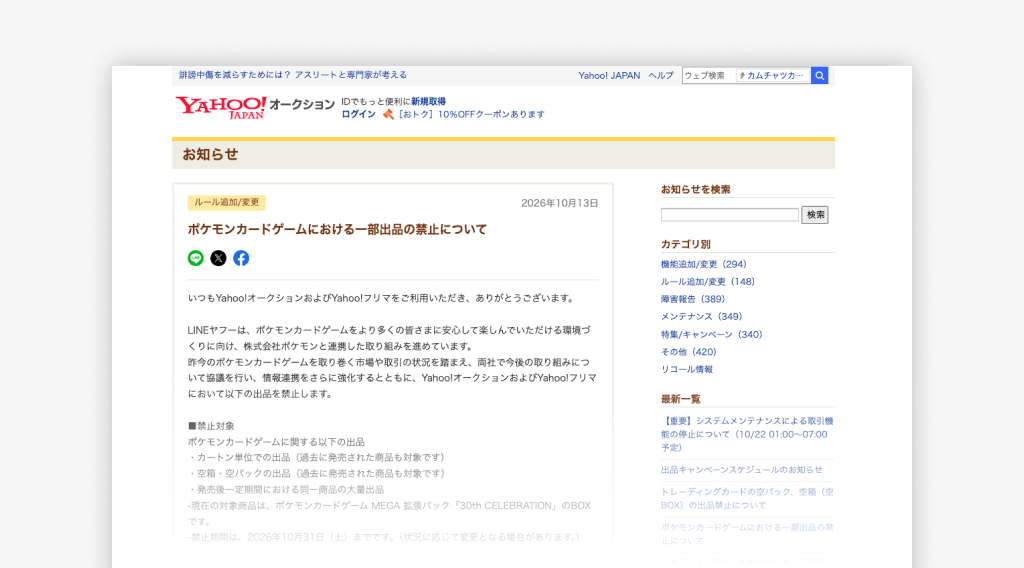1024x568 pixels.
Task: Open the 新規取得 ID registration link
Action: (x=428, y=101)
